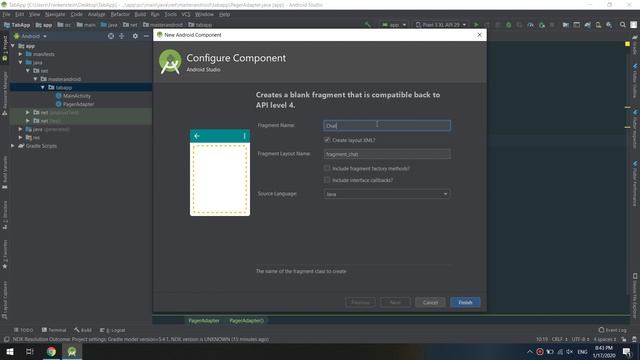Open the TODO tool window
The width and height of the screenshot is (640, 360).
[24, 330]
